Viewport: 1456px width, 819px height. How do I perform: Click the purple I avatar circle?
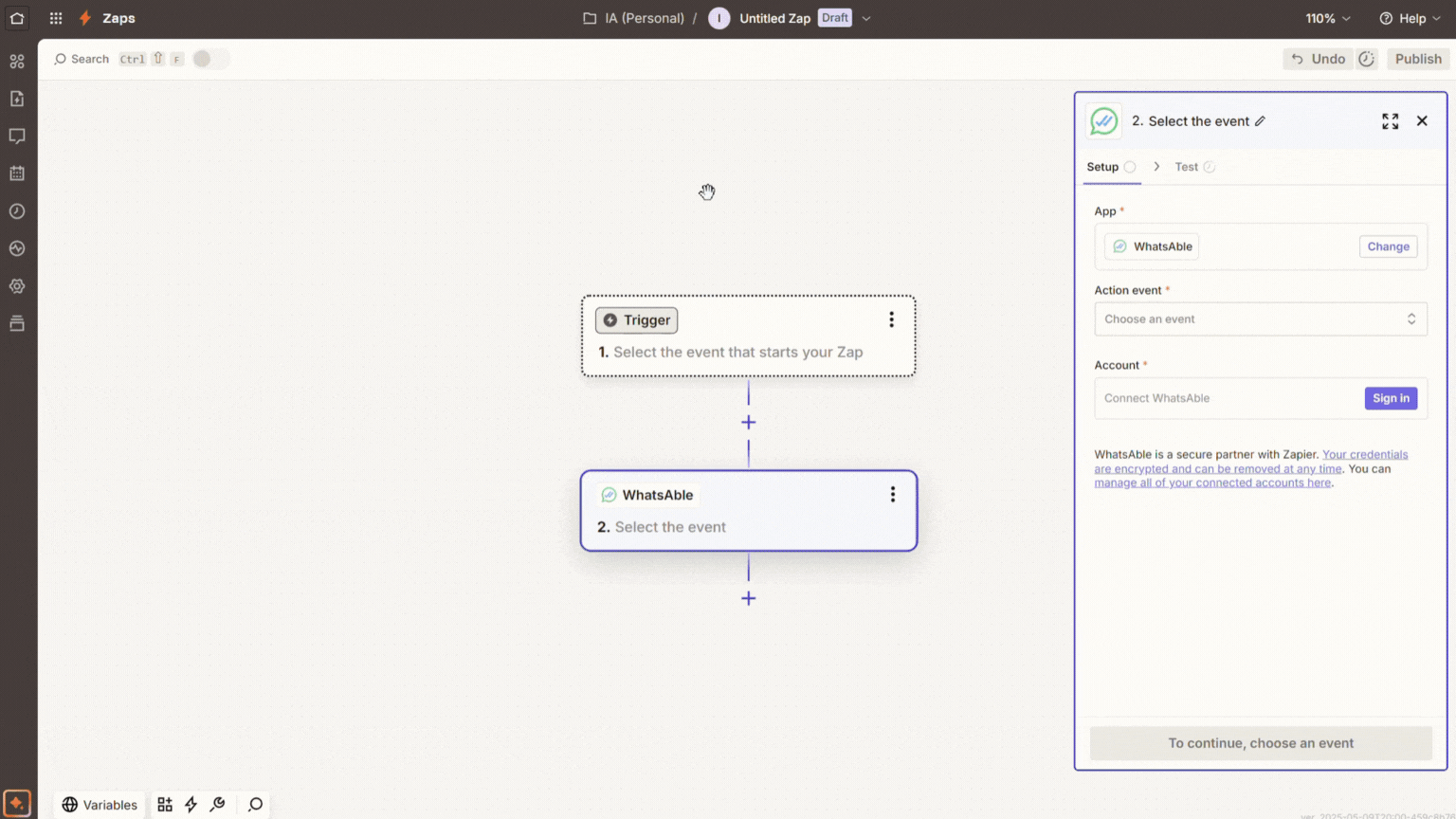coord(719,18)
